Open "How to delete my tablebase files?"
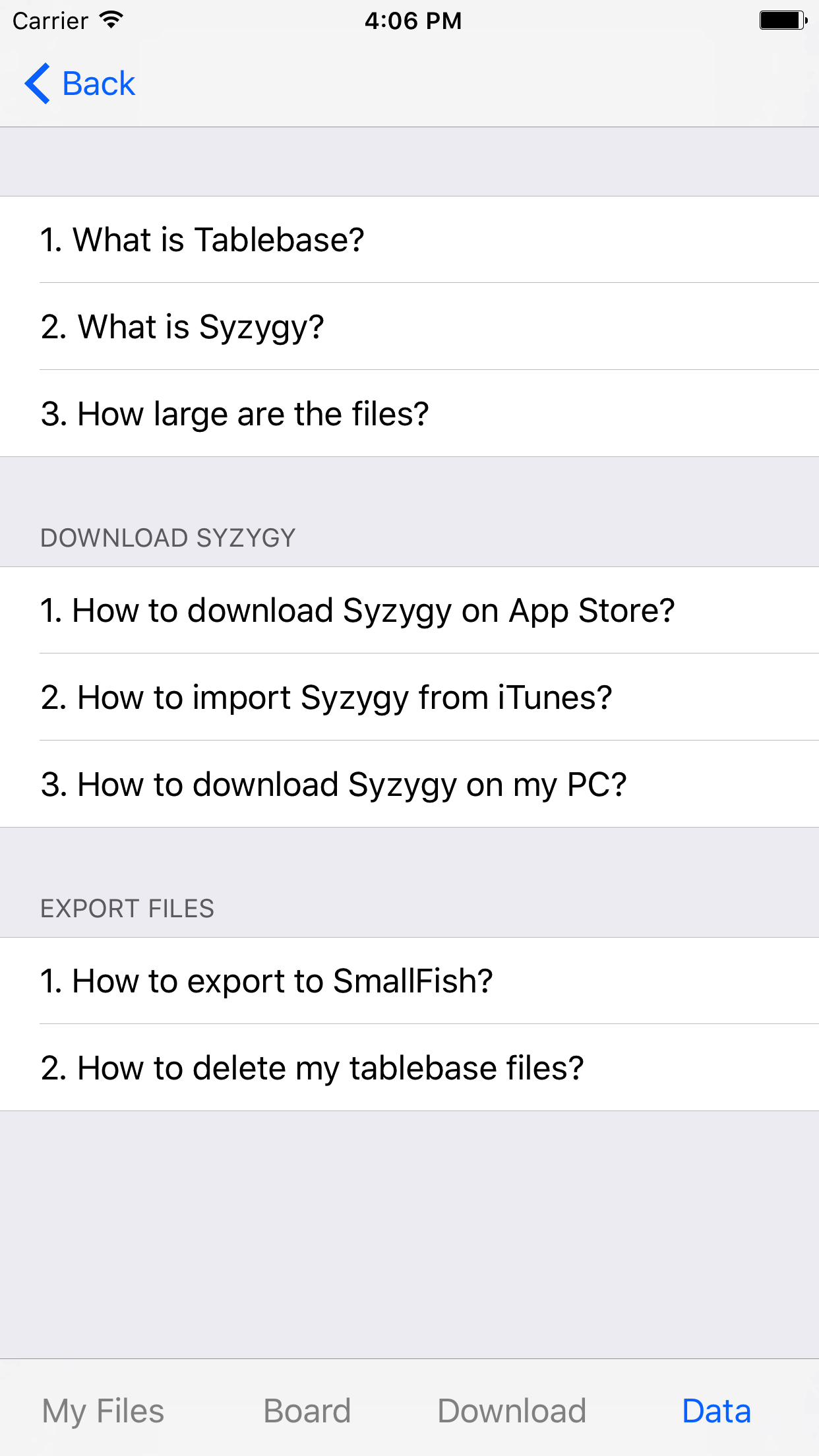819x1456 pixels. (x=312, y=1067)
